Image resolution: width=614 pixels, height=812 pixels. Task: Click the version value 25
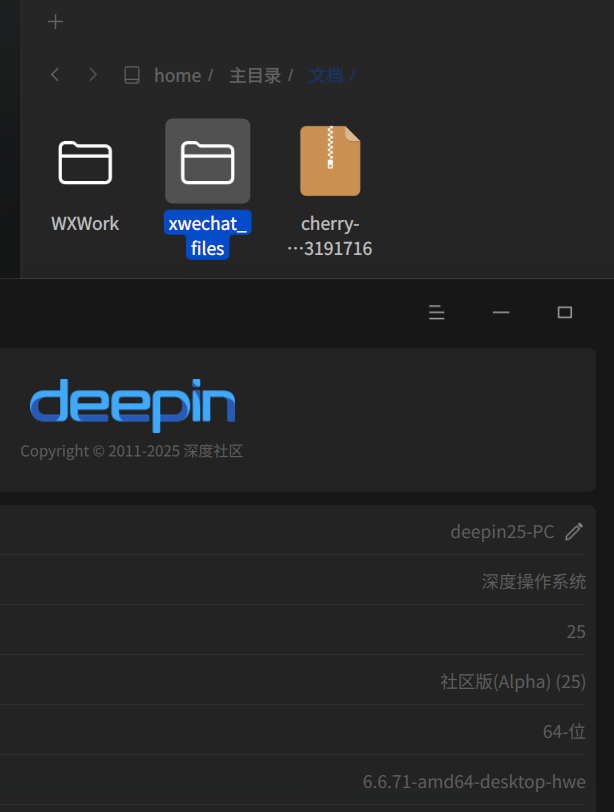576,632
